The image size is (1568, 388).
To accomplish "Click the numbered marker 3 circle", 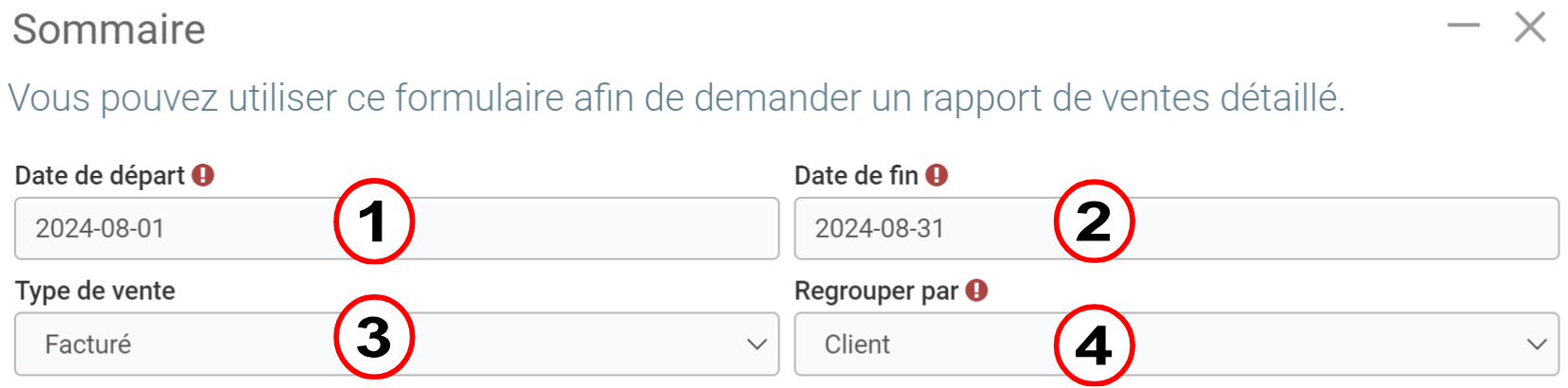I will [374, 338].
